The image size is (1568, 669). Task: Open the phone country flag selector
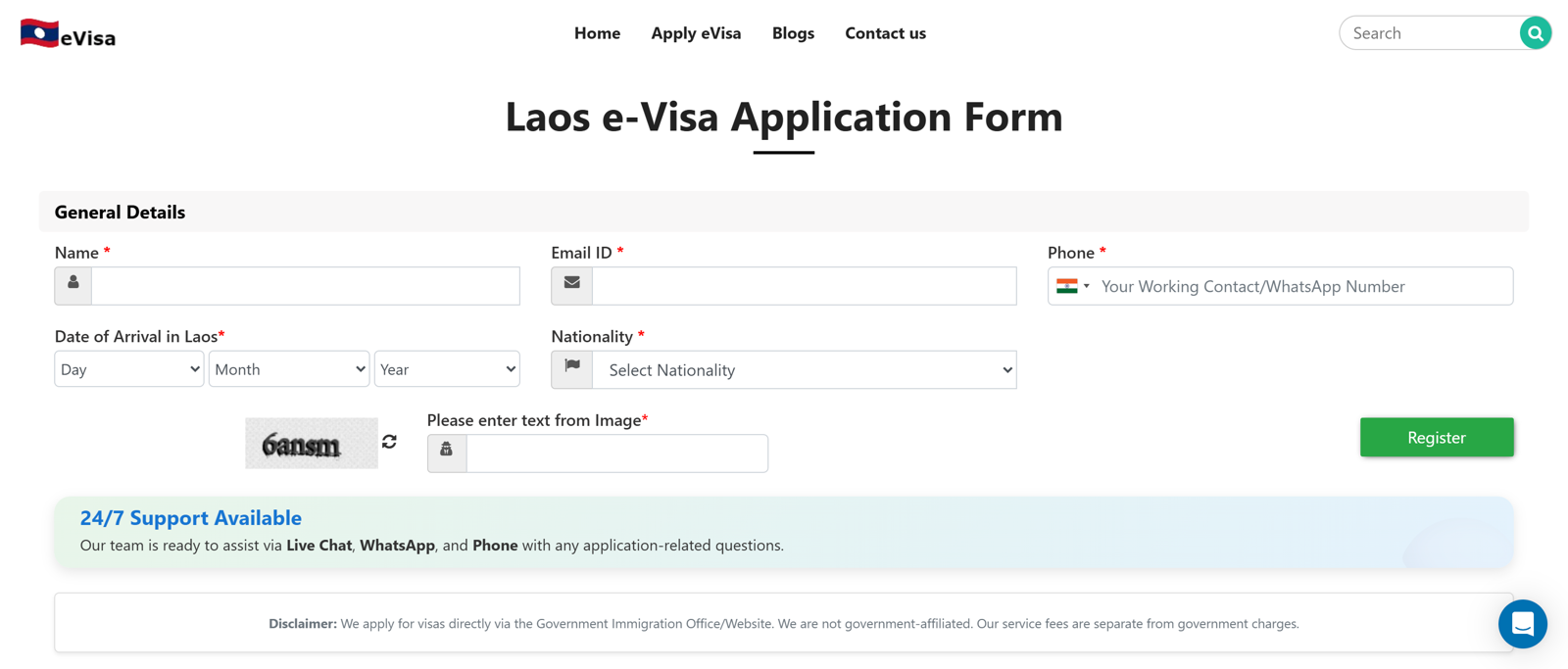pos(1072,286)
